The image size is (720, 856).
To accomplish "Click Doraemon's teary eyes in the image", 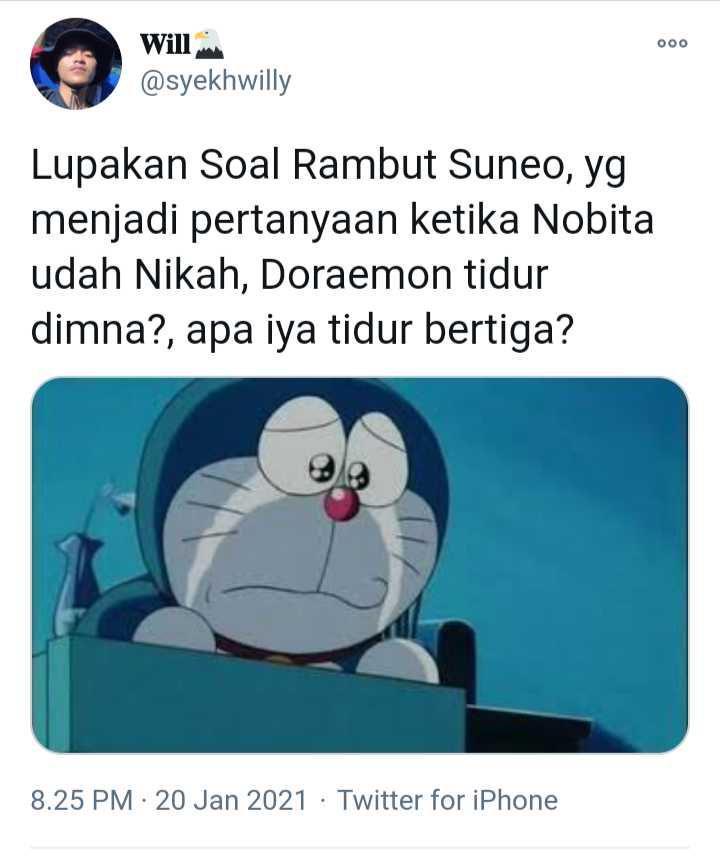I will click(x=334, y=449).
